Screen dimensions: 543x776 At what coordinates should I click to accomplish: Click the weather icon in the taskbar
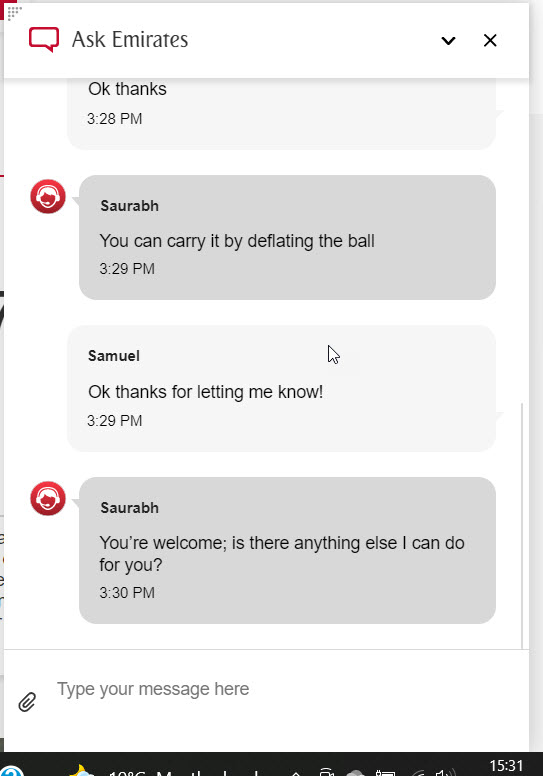[81, 770]
